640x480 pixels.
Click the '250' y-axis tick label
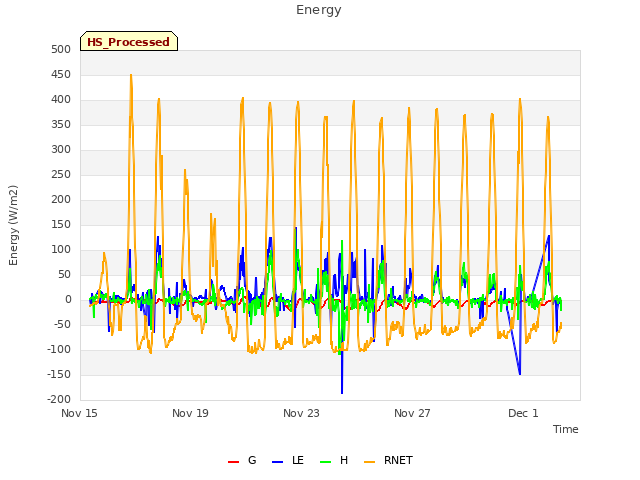(x=61, y=175)
